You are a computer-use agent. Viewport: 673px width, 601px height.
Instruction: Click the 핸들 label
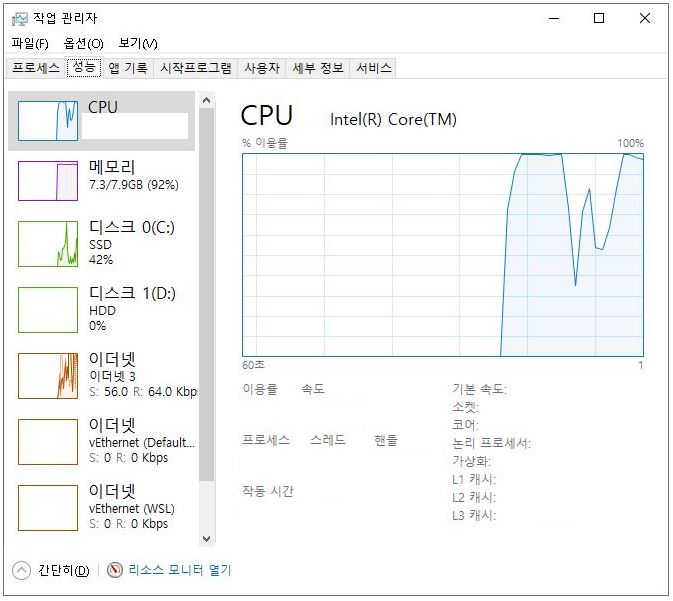pyautogui.click(x=386, y=440)
